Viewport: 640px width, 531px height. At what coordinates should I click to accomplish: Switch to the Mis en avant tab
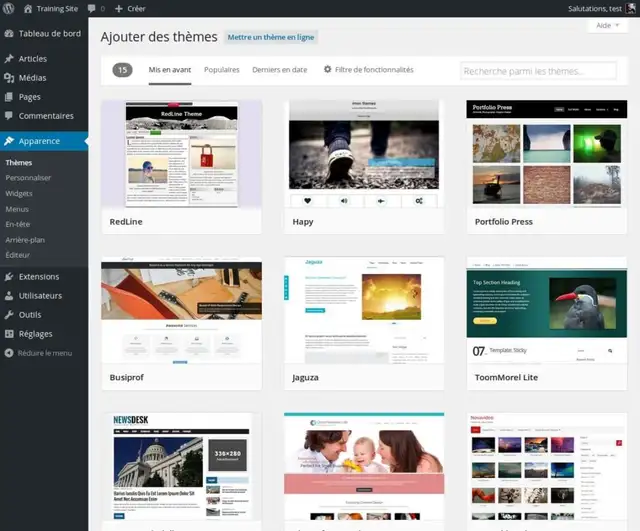point(170,70)
